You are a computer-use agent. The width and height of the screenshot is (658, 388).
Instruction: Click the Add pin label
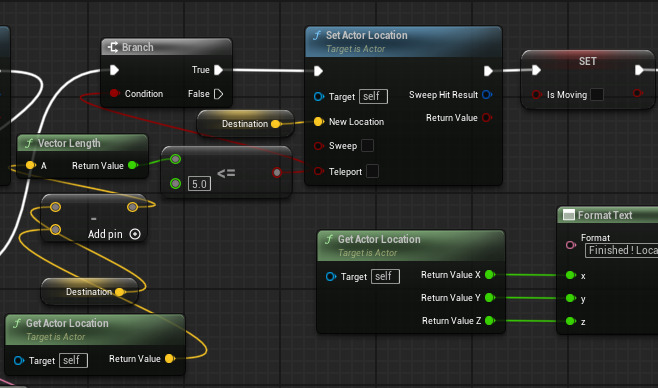pyautogui.click(x=105, y=234)
